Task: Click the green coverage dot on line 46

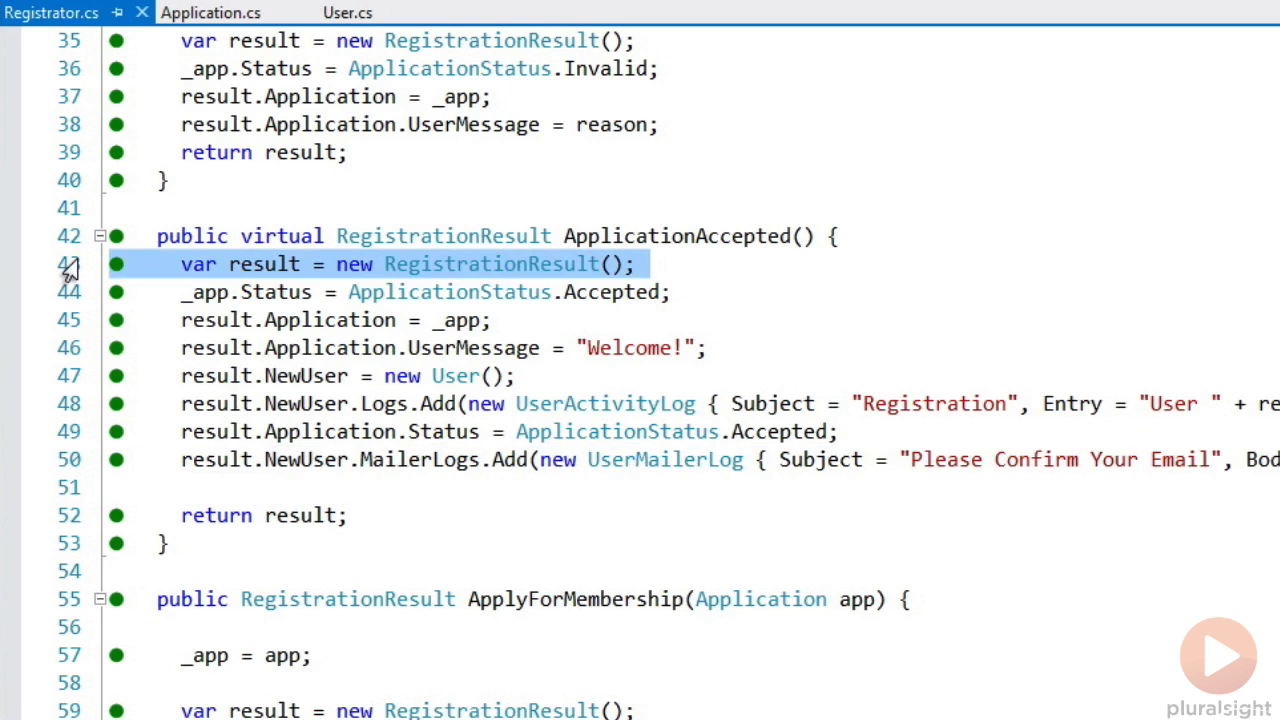Action: pyautogui.click(x=117, y=348)
